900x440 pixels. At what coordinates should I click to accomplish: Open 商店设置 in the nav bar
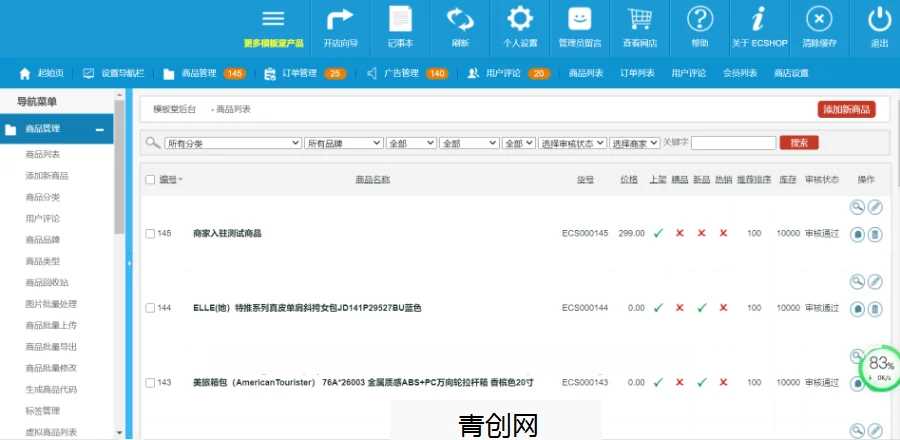(x=791, y=73)
